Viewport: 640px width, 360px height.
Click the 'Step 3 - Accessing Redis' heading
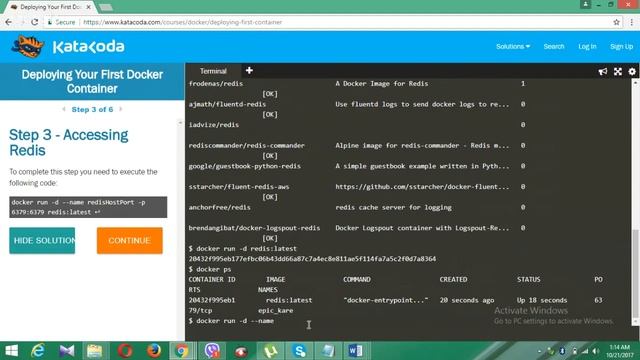tap(68, 142)
